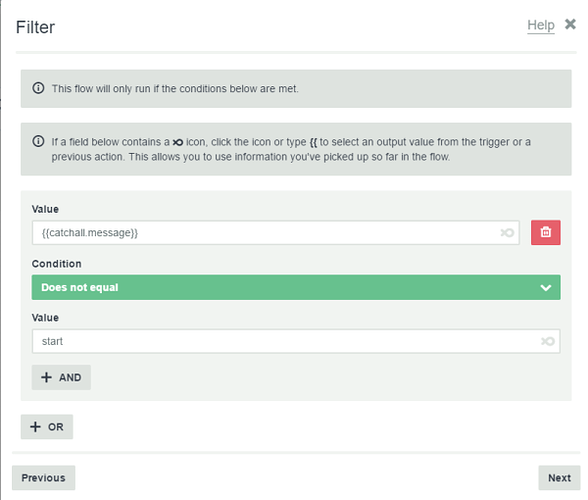
Task: Click the Condition label above the dropdown
Action: 57,264
